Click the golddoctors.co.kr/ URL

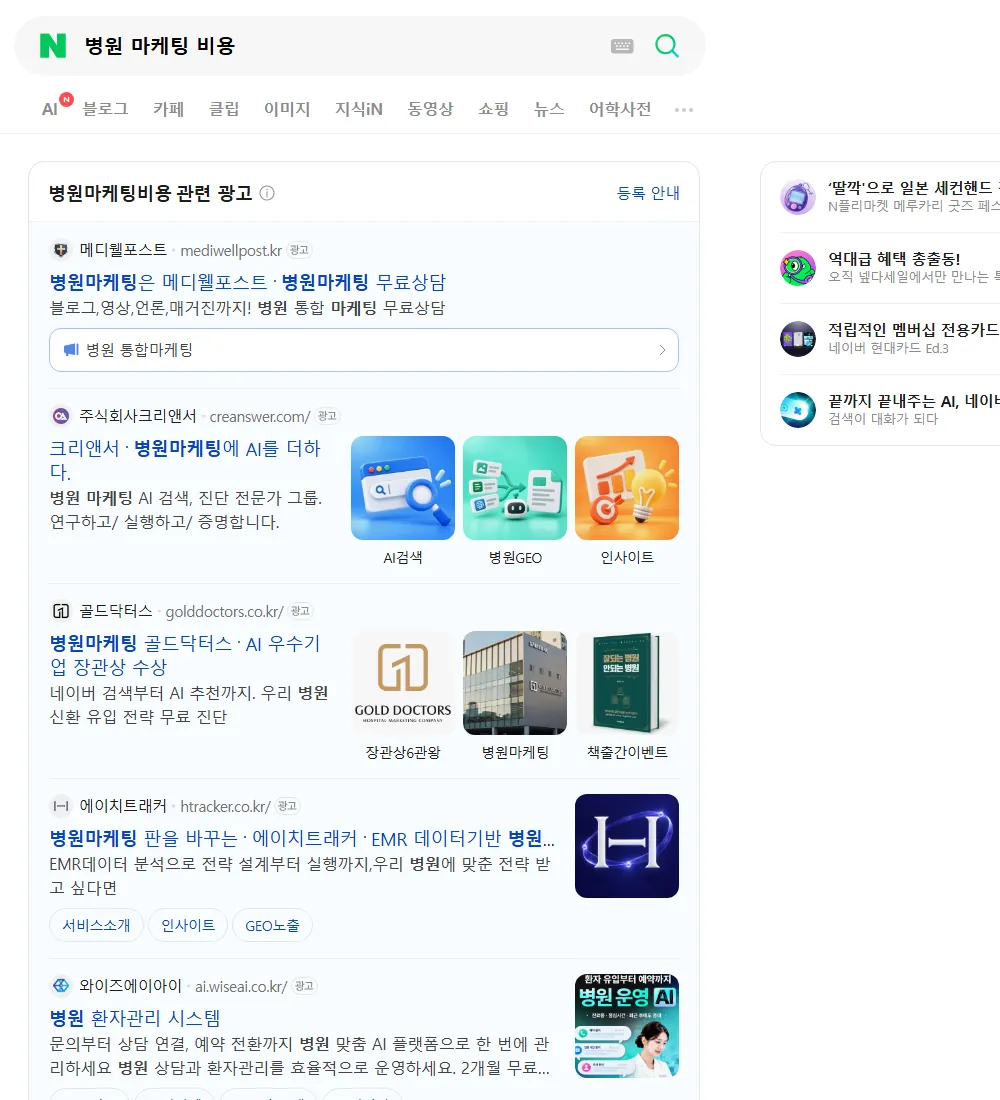225,612
